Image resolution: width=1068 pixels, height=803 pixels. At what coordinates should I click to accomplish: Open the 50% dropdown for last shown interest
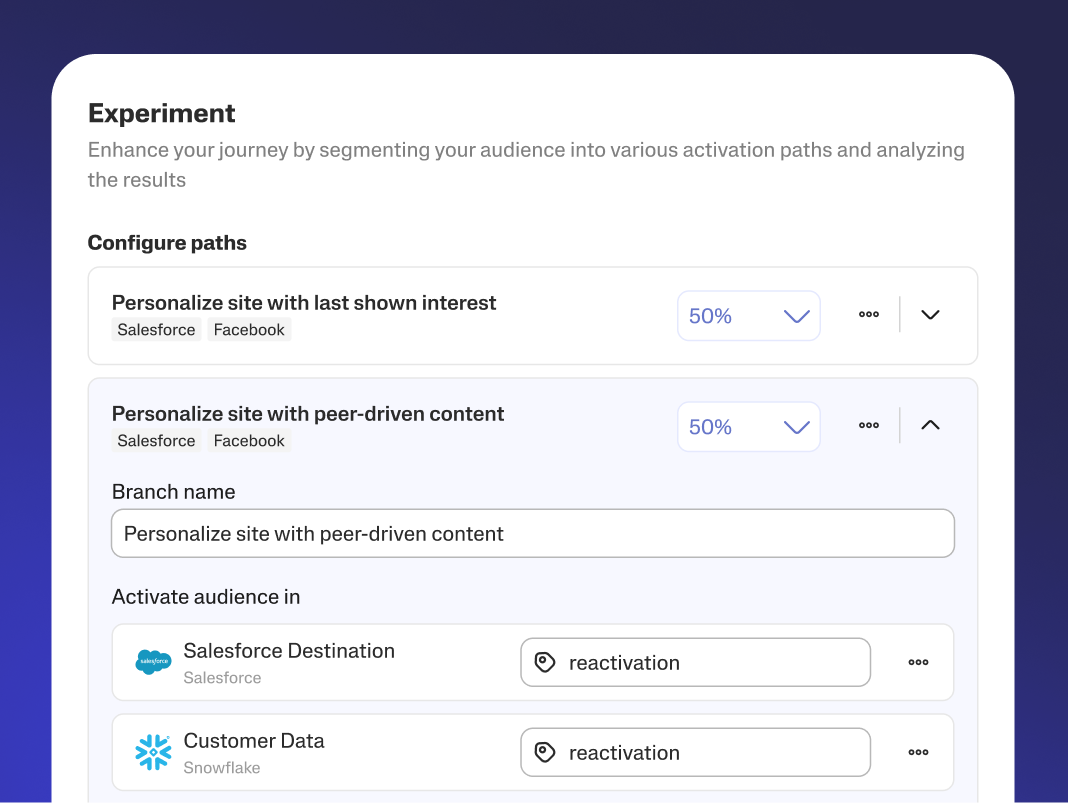click(749, 316)
